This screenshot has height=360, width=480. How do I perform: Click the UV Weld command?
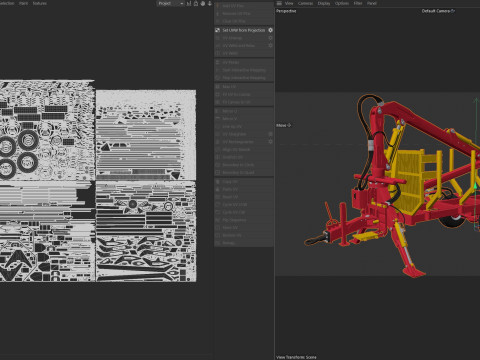click(x=244, y=53)
